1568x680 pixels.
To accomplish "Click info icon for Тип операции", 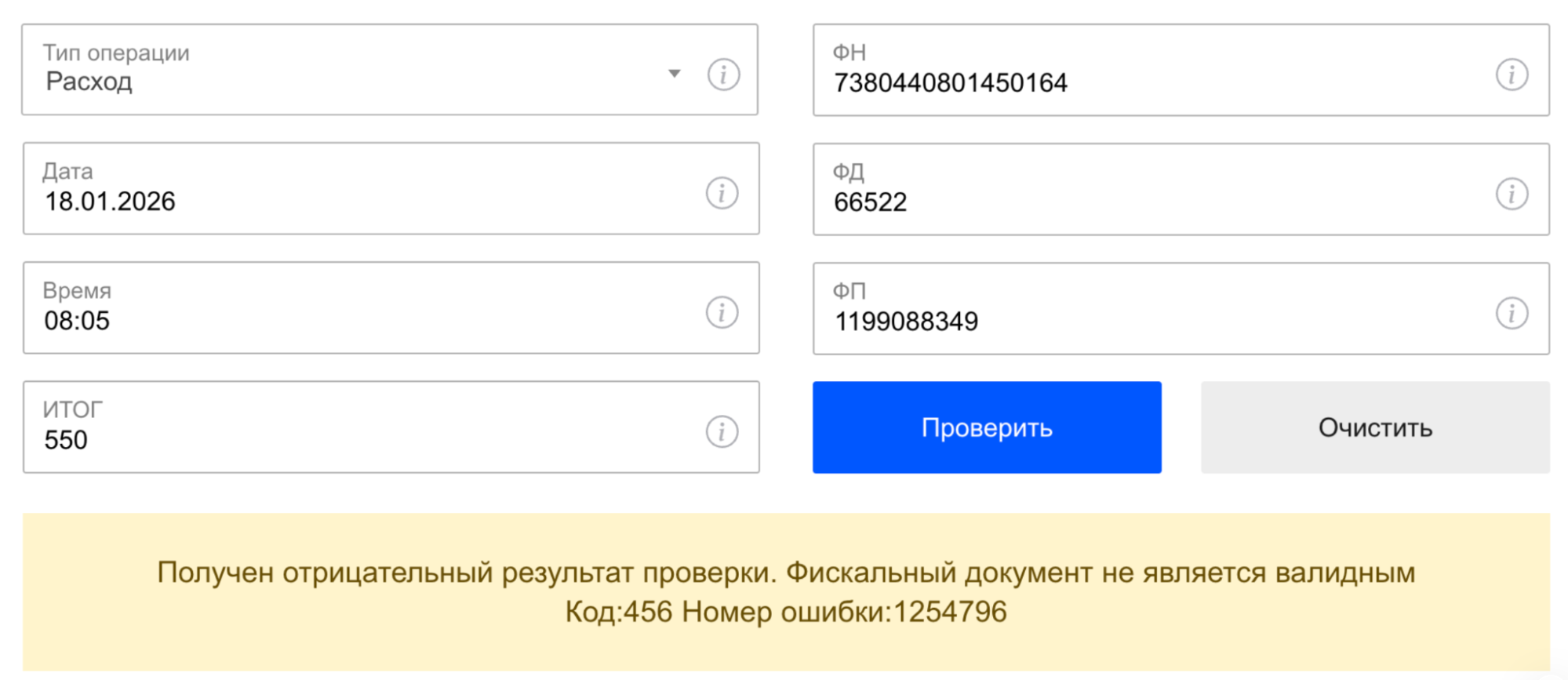I will tap(723, 75).
